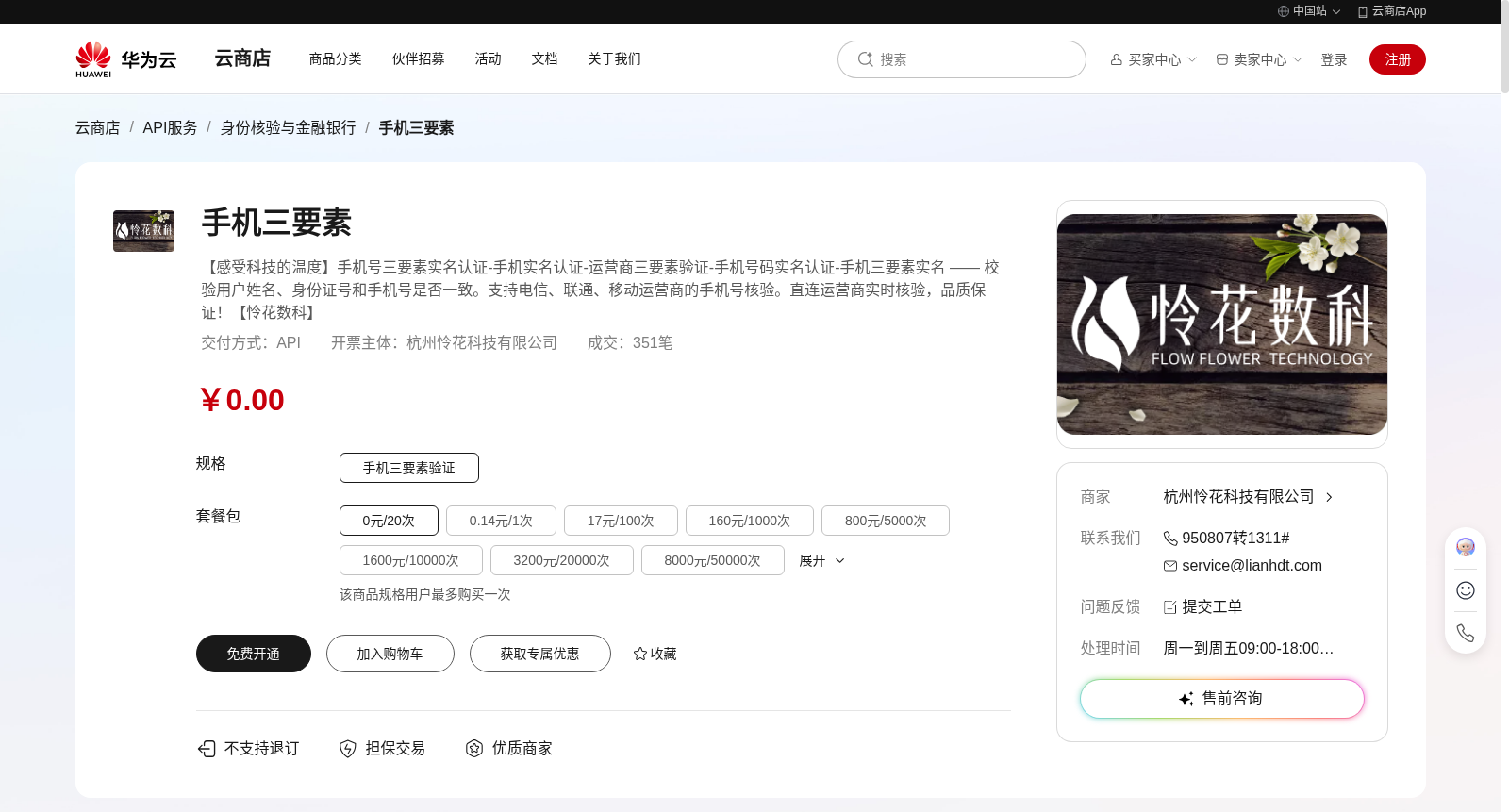Click the small 怜花数科 product thumbnail
Screen dimensions: 1509x812
[143, 231]
